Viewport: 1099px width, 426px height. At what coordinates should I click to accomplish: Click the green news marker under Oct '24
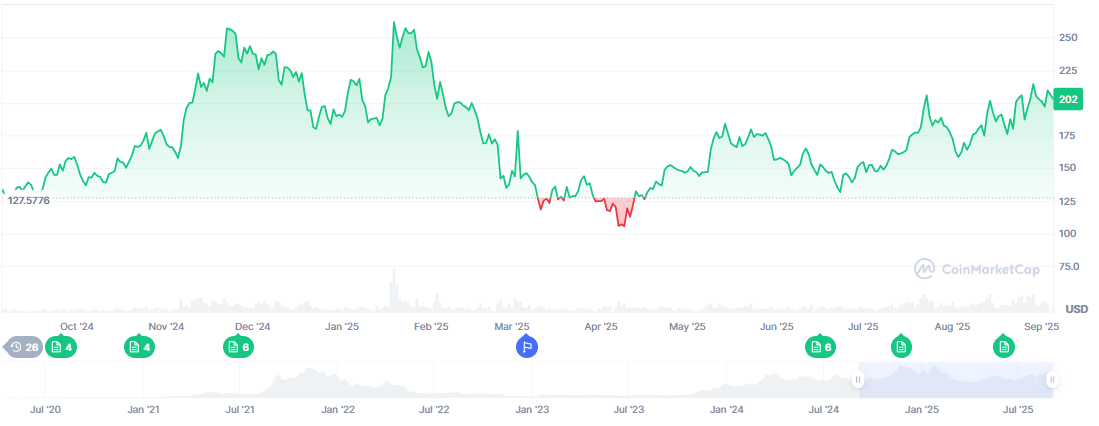tap(61, 347)
